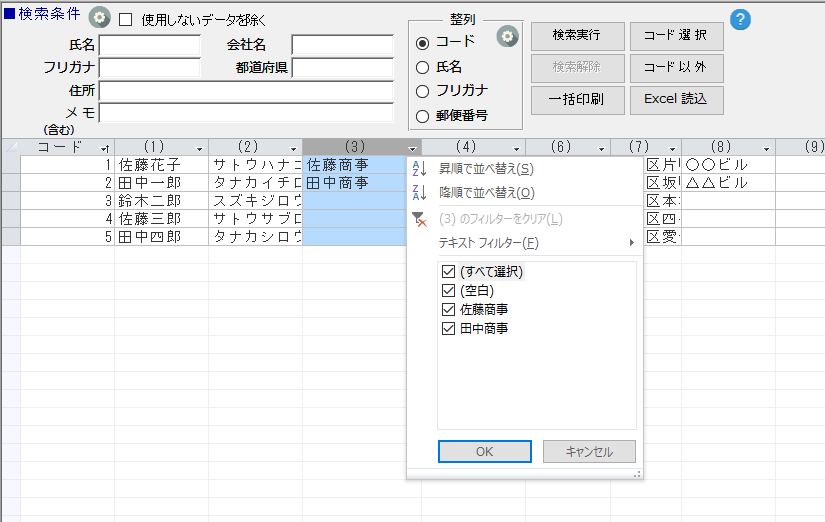Screen dimensions: 825x522
Task: Enable the 使用しないデータを除く checkbox
Action: 126,19
